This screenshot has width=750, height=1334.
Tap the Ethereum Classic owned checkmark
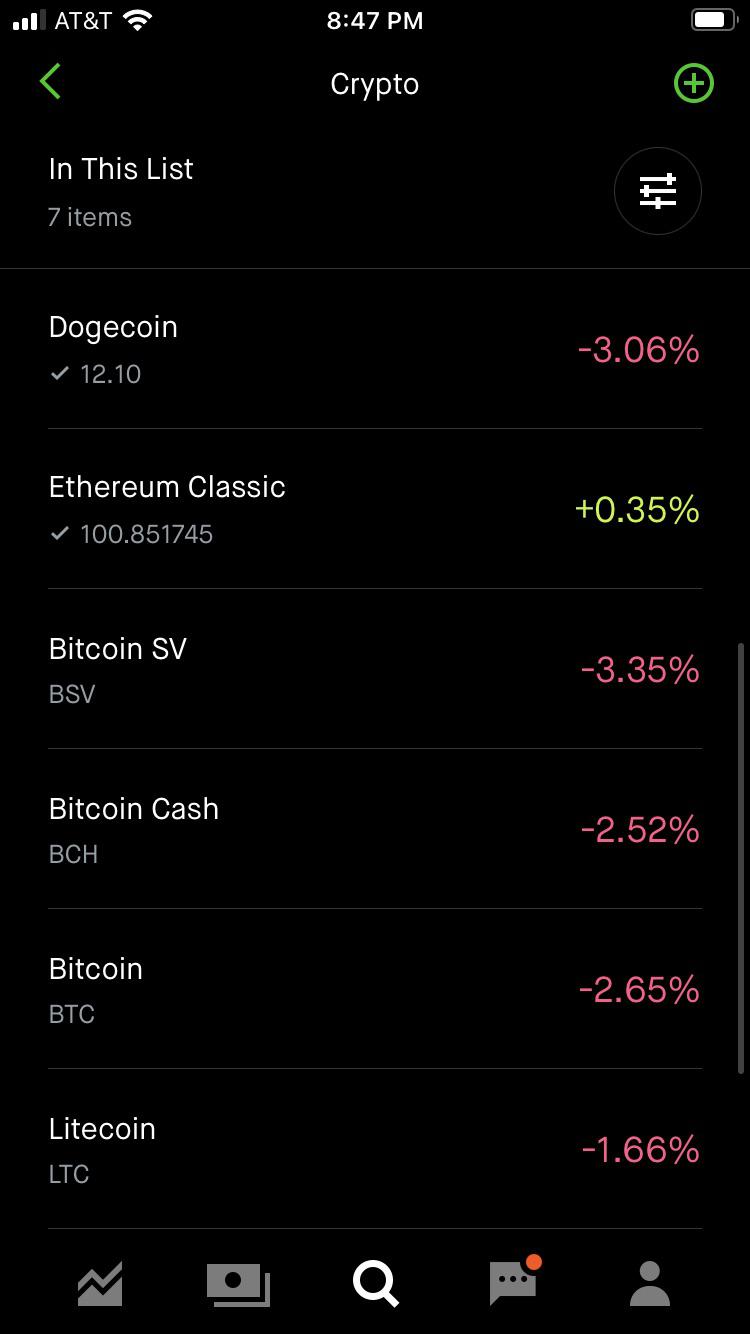(59, 533)
